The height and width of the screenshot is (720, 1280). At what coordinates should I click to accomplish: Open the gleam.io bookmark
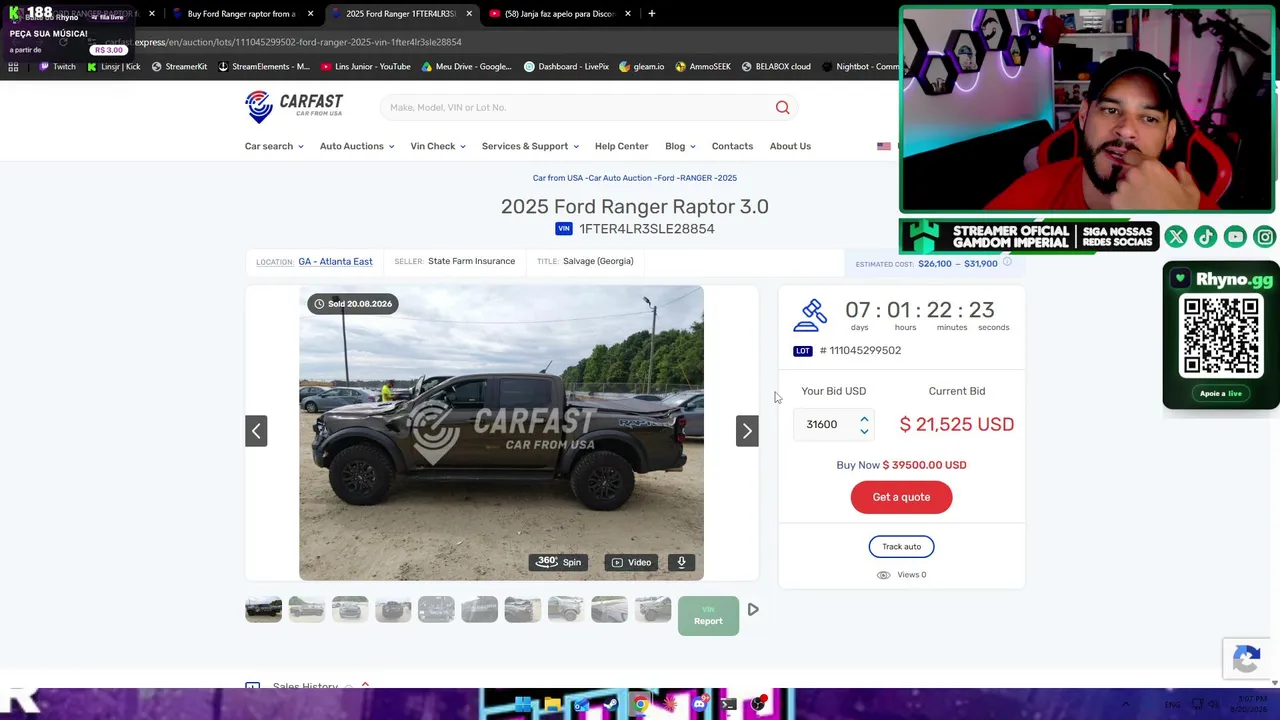point(642,67)
